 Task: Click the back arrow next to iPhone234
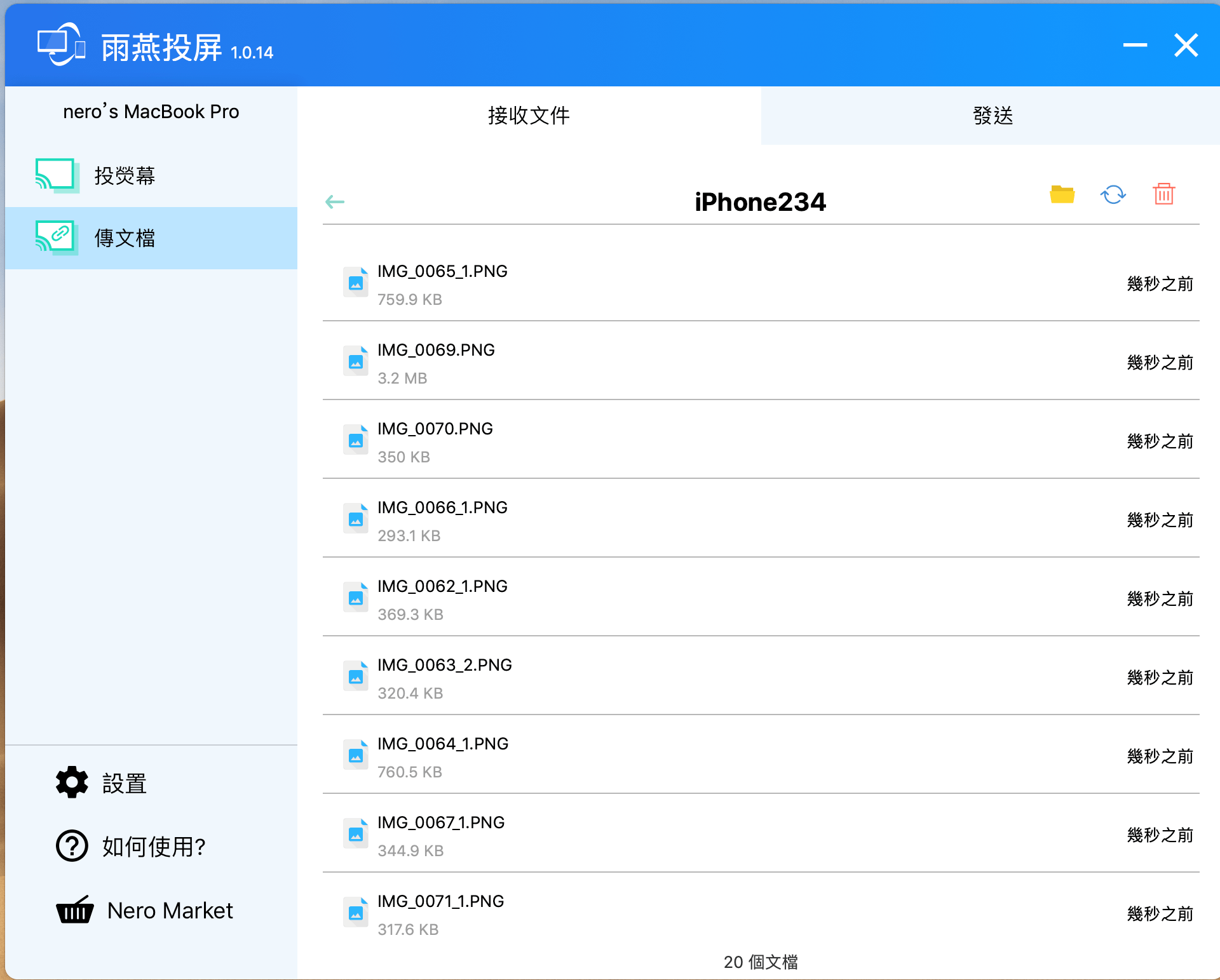click(335, 202)
